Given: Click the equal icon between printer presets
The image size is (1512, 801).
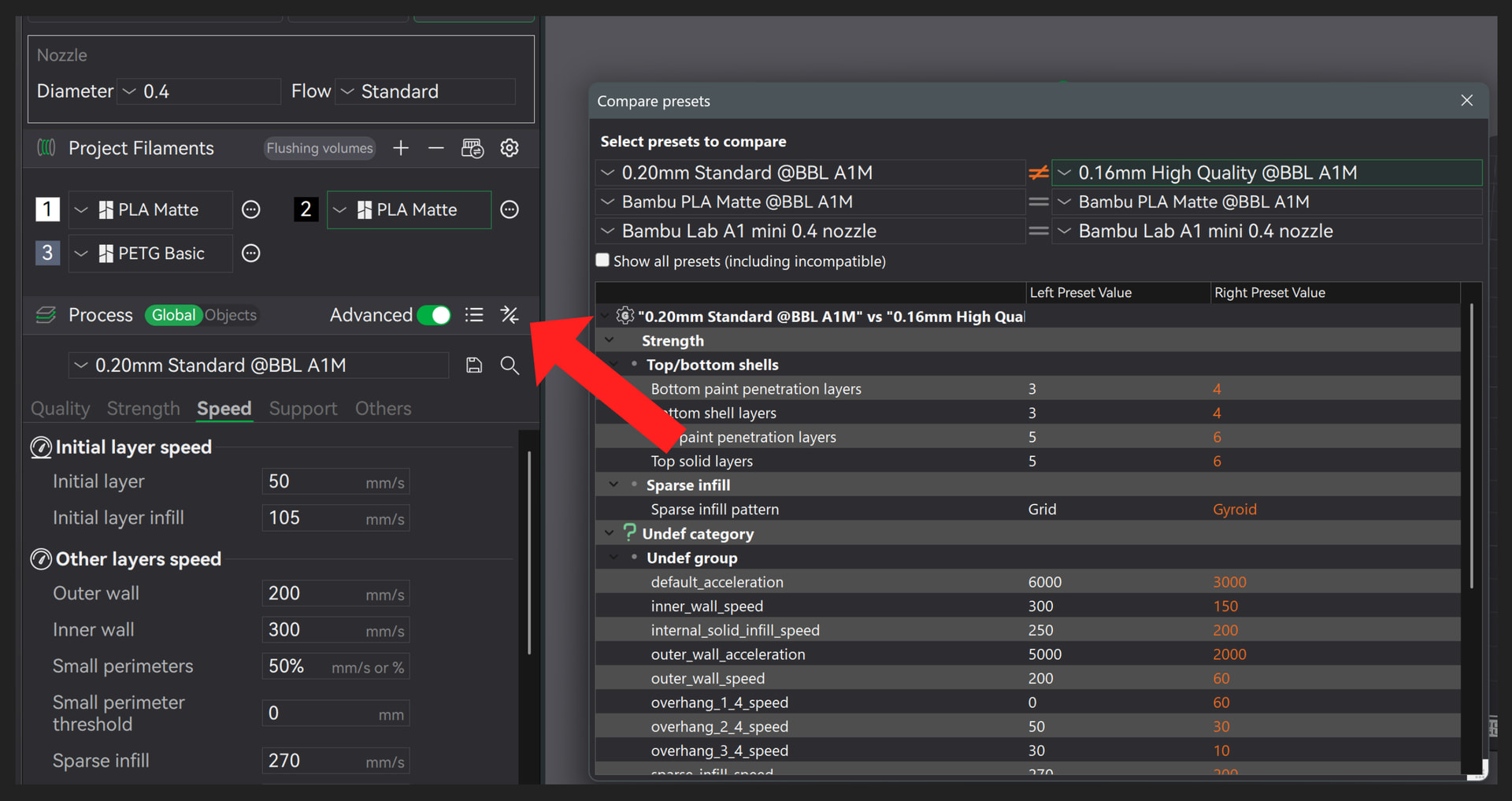Looking at the screenshot, I should click(x=1039, y=231).
